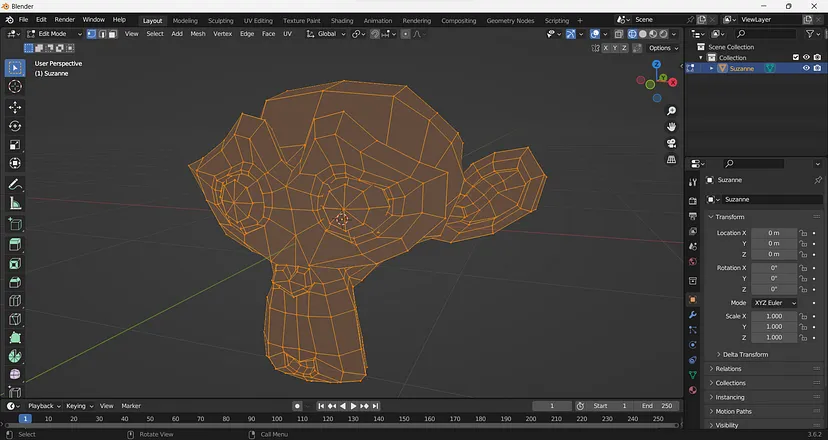Screen dimensions: 828x440
Task: Select the Rotate tool
Action: click(x=15, y=126)
